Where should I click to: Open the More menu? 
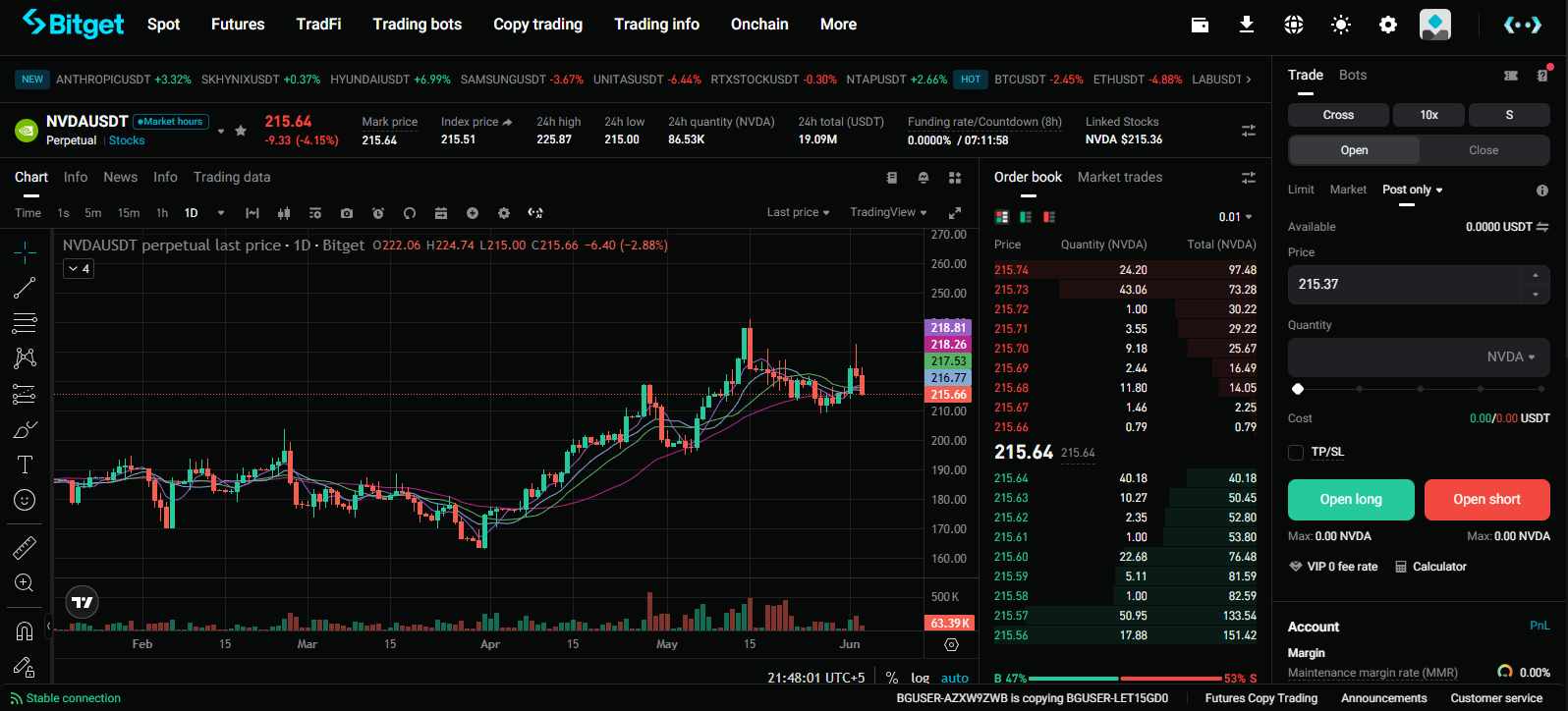pyautogui.click(x=838, y=25)
